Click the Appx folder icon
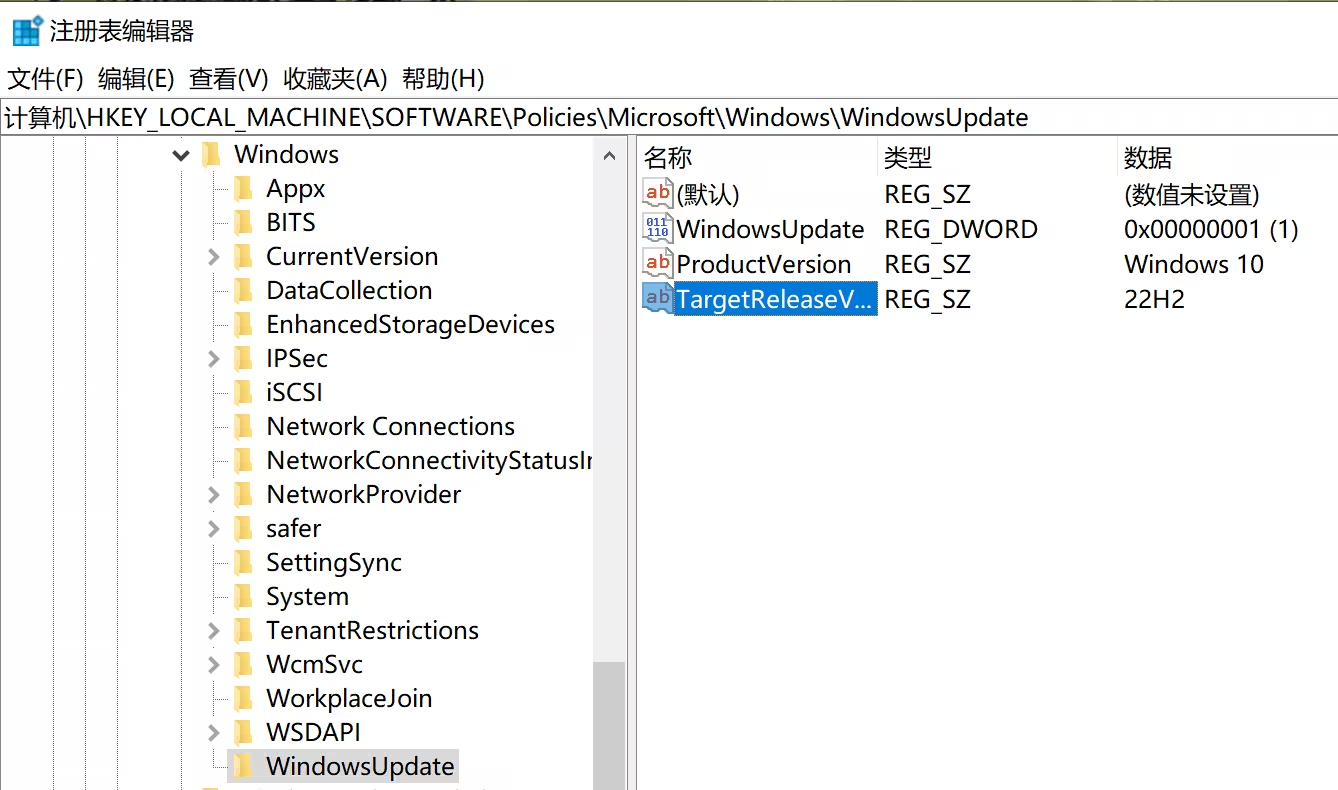Image resolution: width=1338 pixels, height=790 pixels. [x=243, y=188]
